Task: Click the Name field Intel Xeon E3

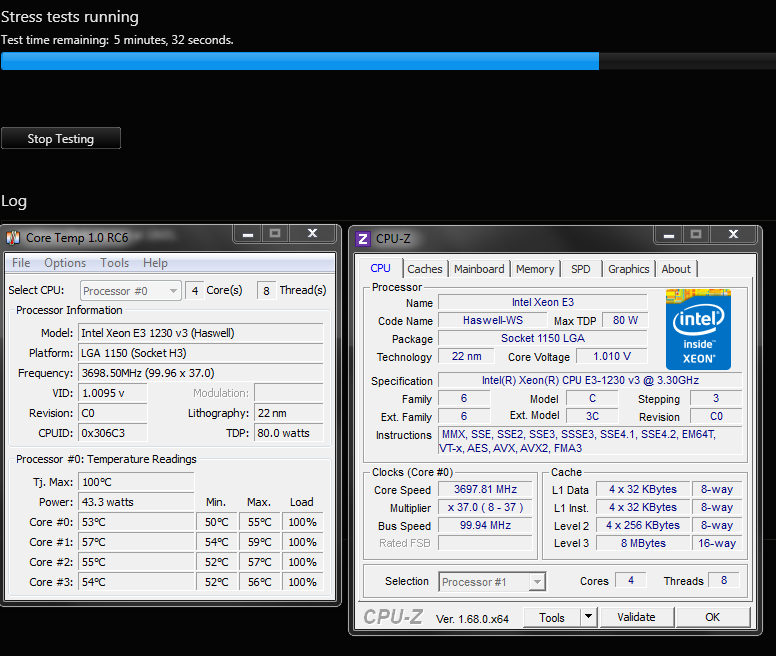Action: point(543,302)
